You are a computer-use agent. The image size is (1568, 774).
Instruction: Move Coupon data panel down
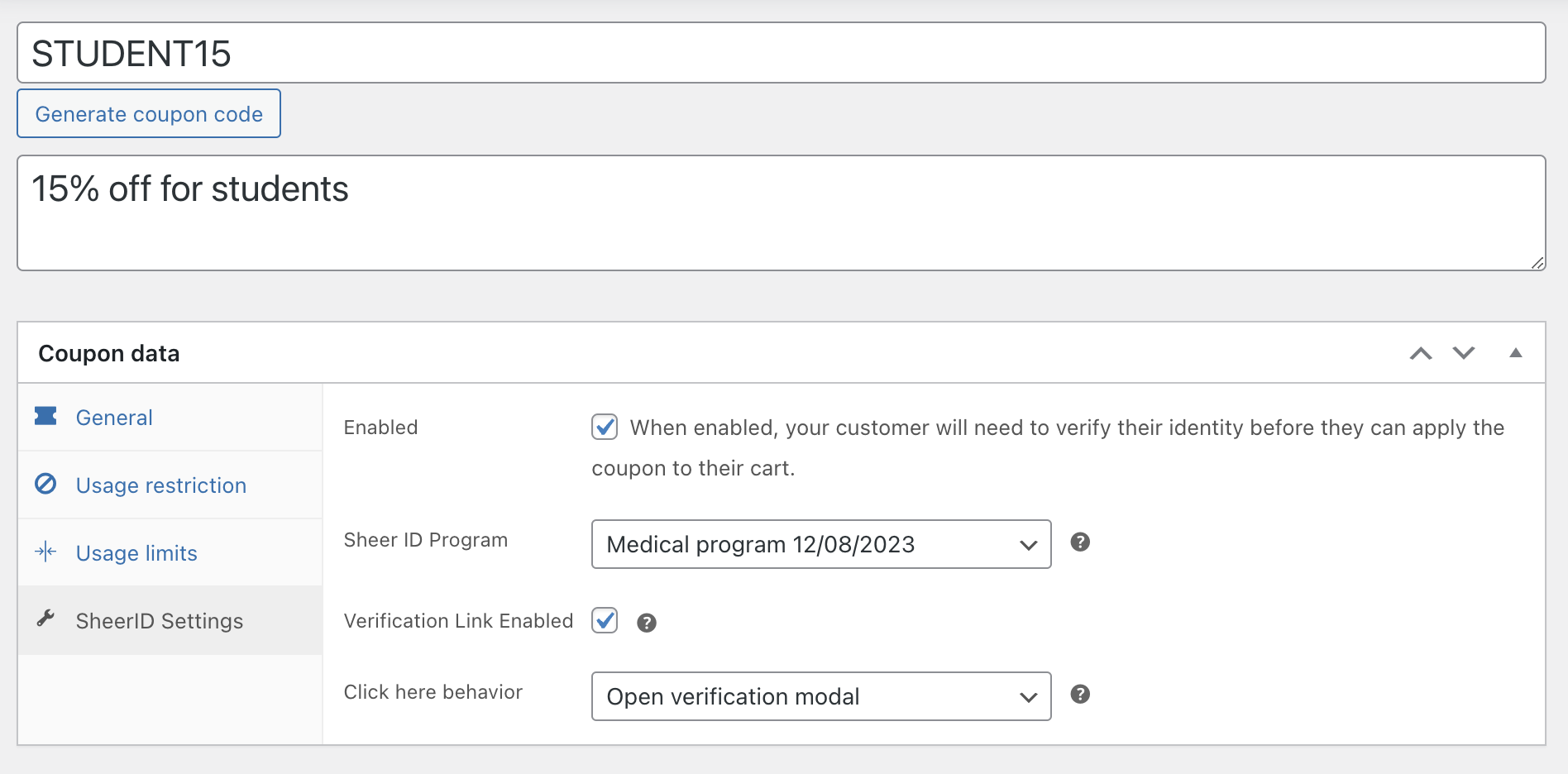(x=1464, y=353)
